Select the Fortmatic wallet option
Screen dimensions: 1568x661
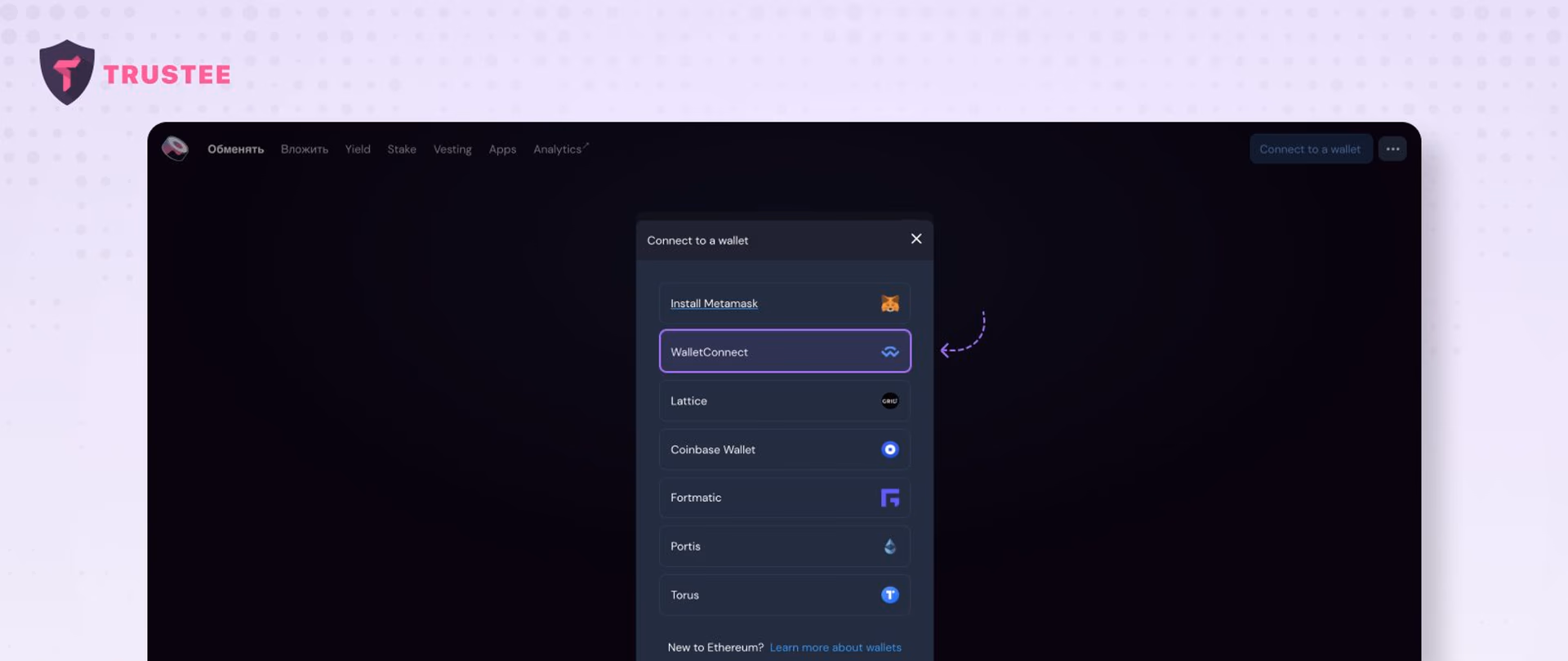785,498
